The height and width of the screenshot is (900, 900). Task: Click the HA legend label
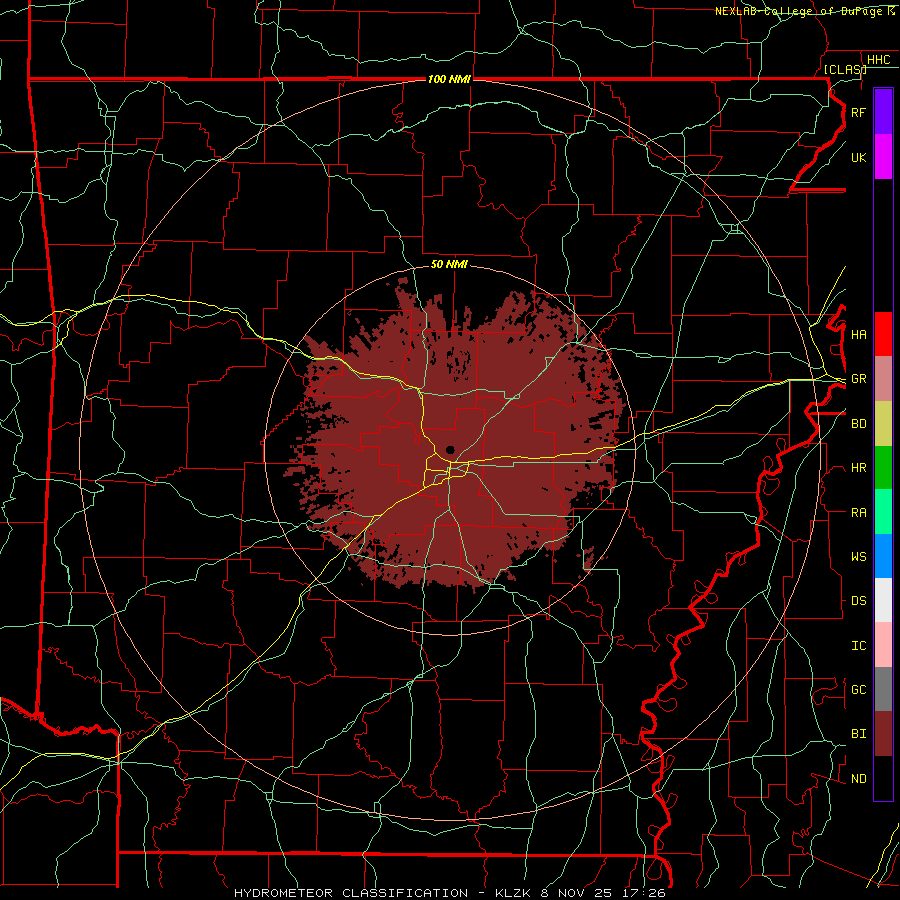tap(858, 334)
